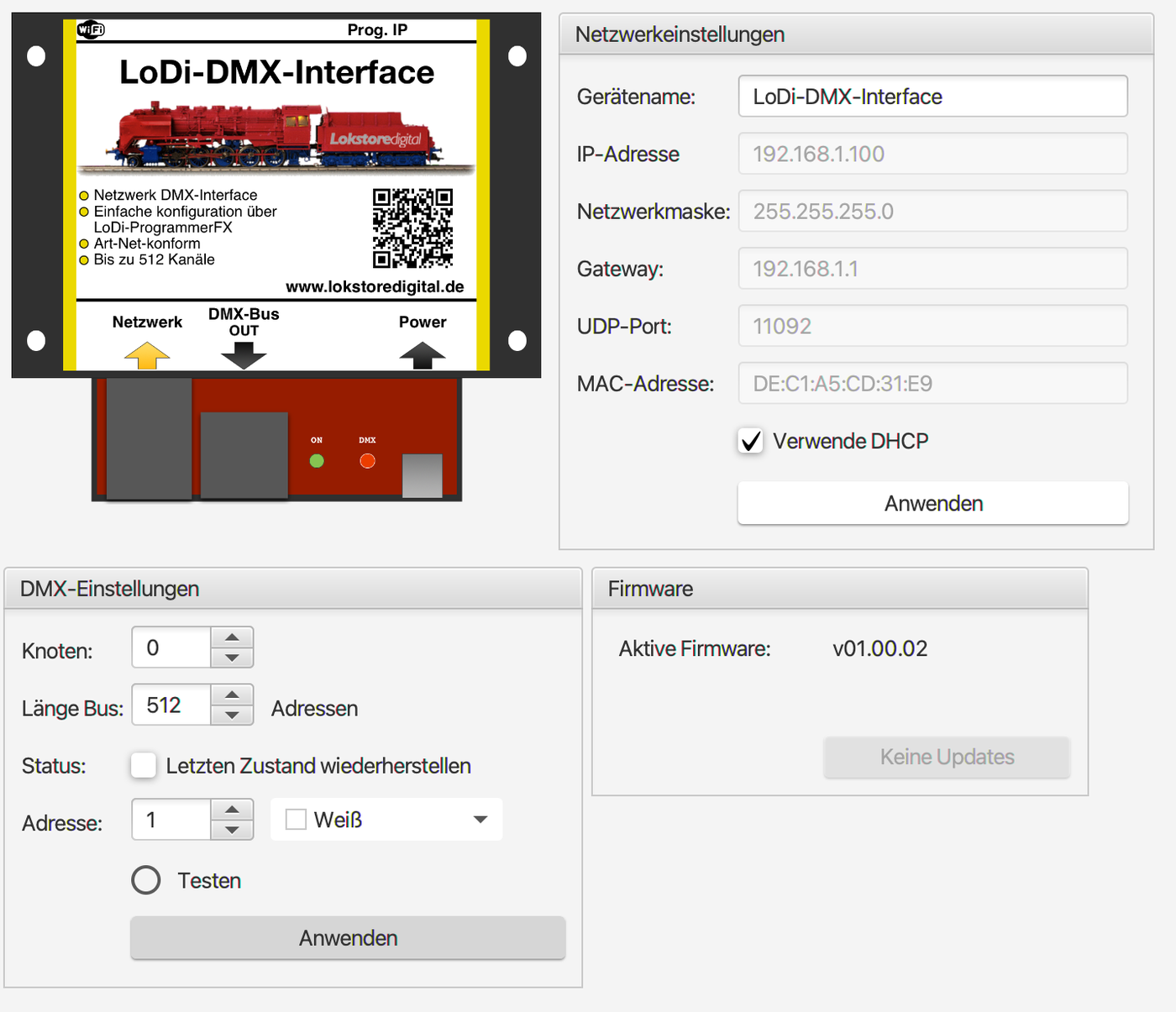Click the DMX-Bus port on the device
This screenshot has height=1012, width=1176.
[x=244, y=455]
